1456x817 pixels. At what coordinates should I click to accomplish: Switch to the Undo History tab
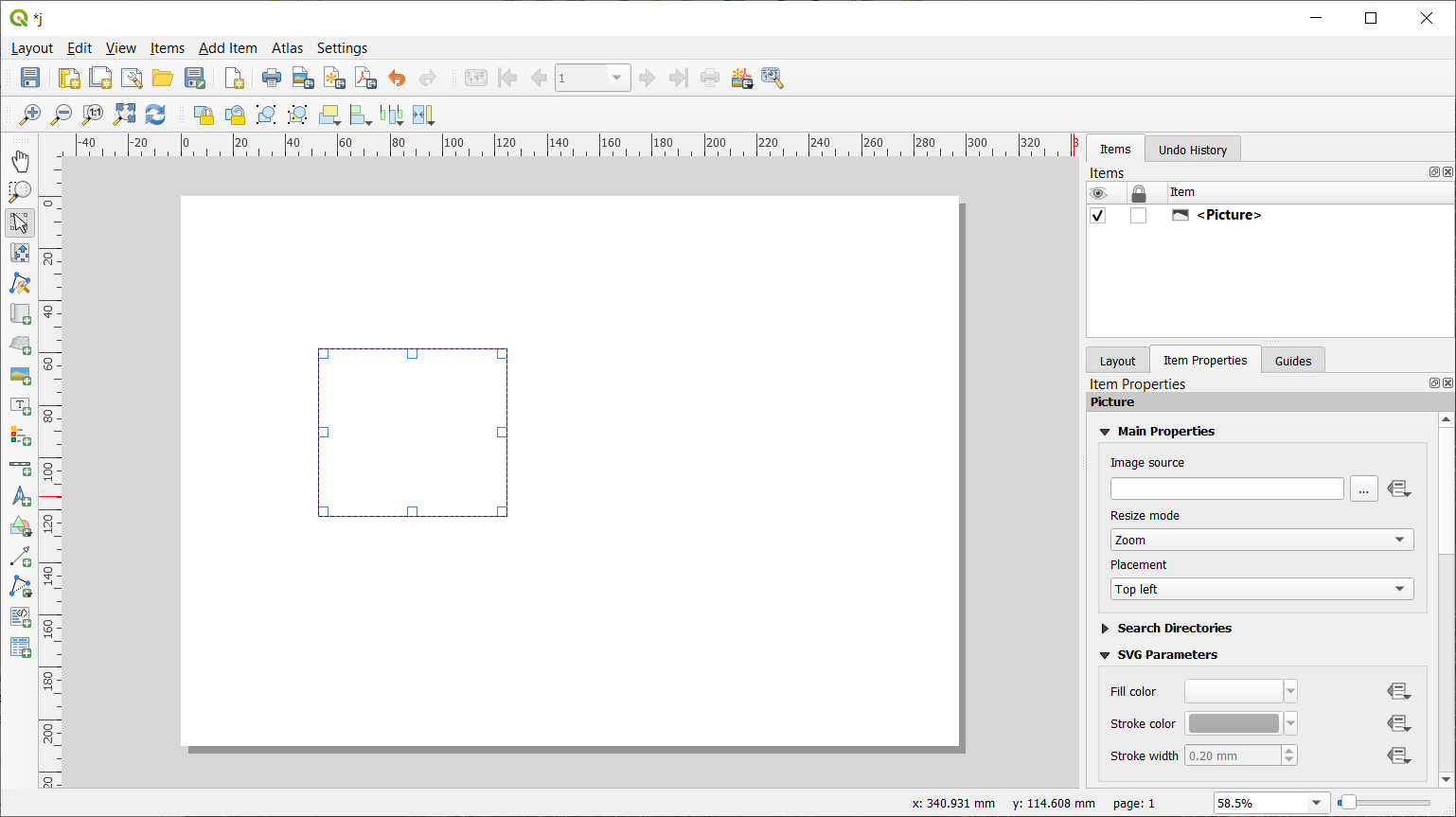(x=1193, y=150)
